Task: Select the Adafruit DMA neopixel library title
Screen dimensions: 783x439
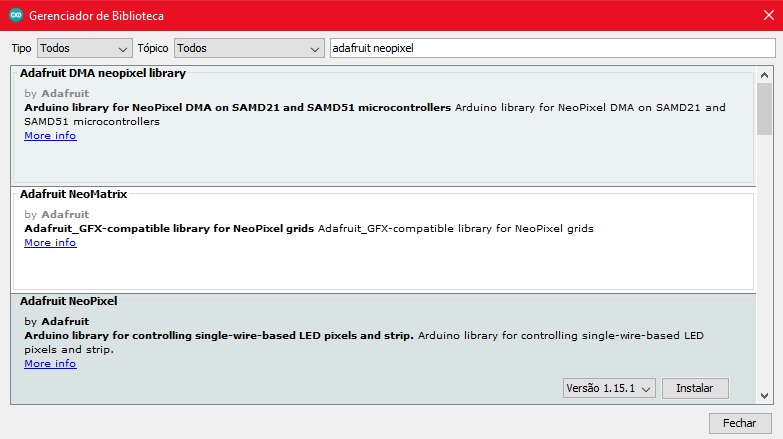Action: [x=103, y=74]
